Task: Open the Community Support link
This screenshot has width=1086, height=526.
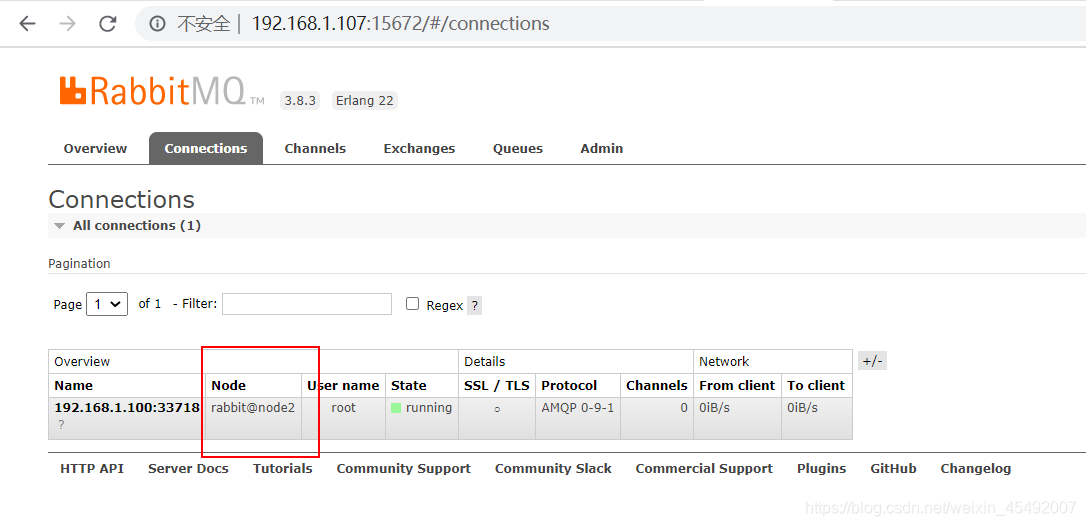Action: pos(404,468)
